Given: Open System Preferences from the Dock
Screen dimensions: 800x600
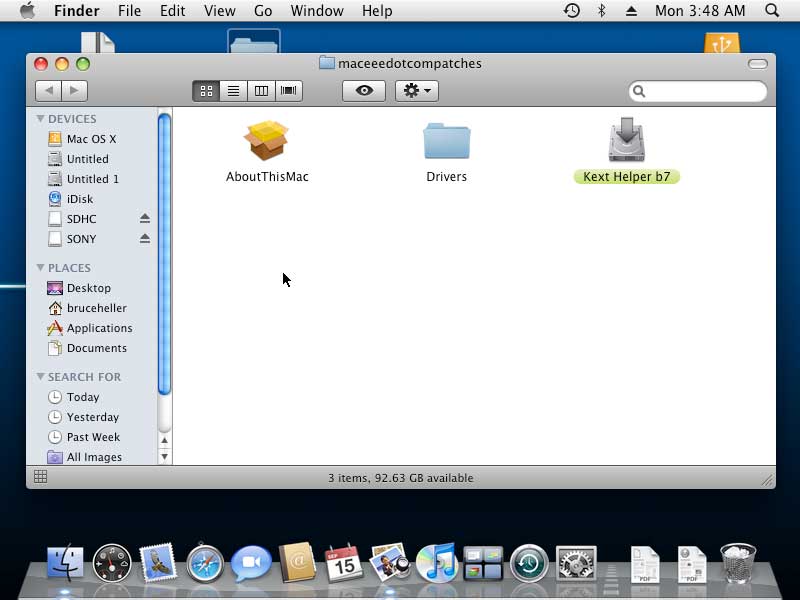Looking at the screenshot, I should [576, 563].
